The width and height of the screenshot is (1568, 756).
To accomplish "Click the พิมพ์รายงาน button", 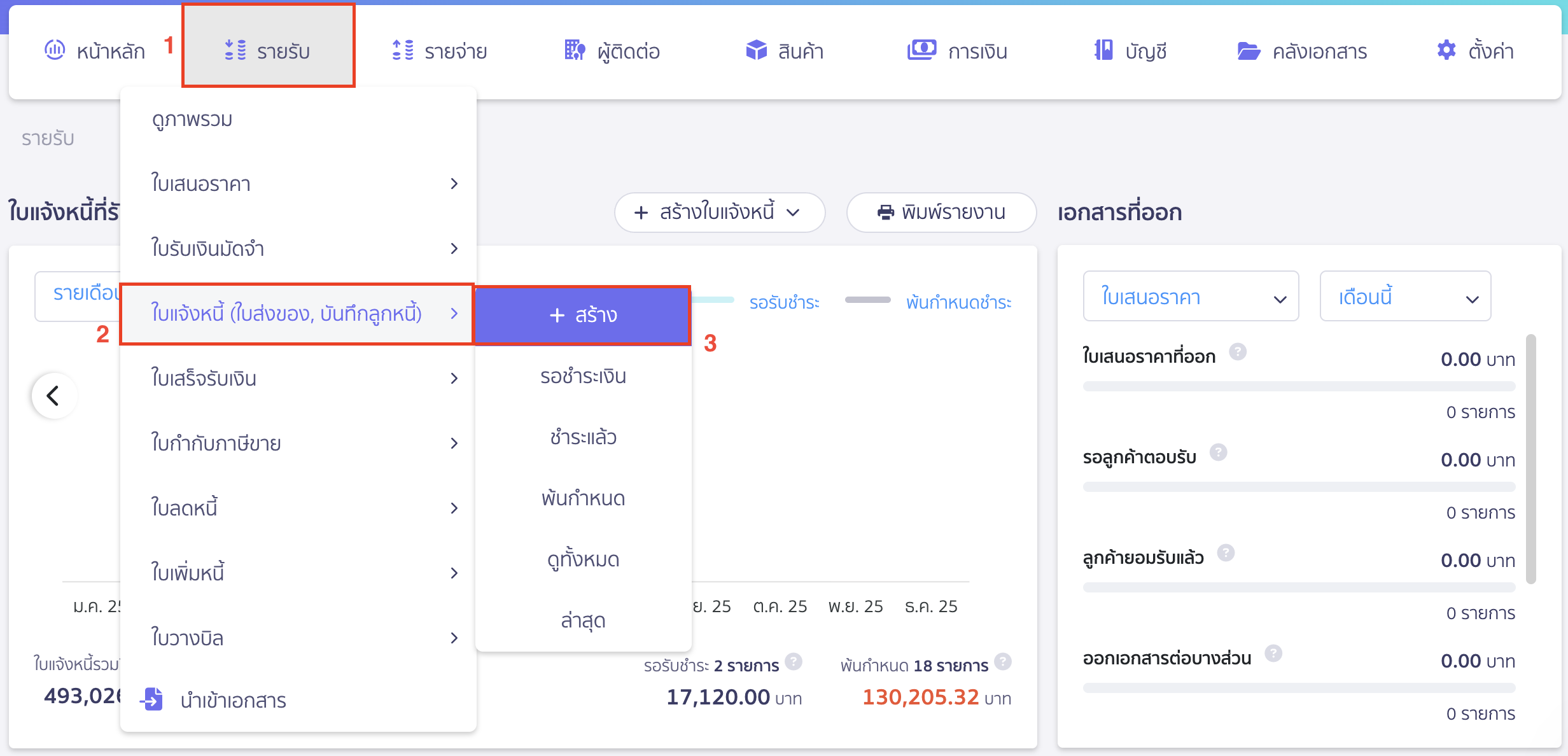I will click(941, 212).
